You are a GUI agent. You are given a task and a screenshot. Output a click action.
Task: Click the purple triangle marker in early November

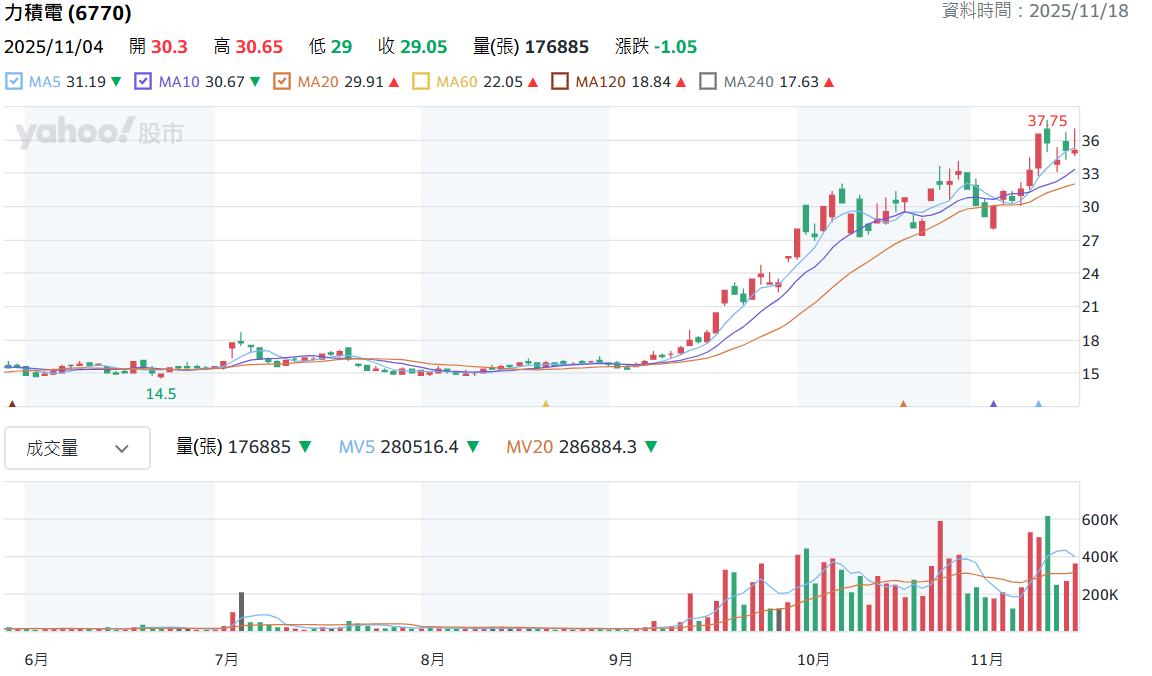pyautogui.click(x=993, y=403)
